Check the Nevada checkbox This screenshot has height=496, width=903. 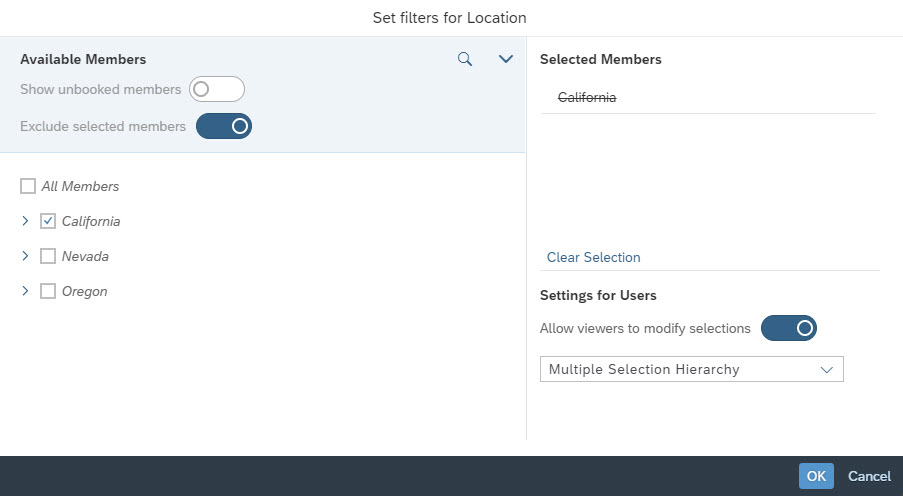[48, 256]
